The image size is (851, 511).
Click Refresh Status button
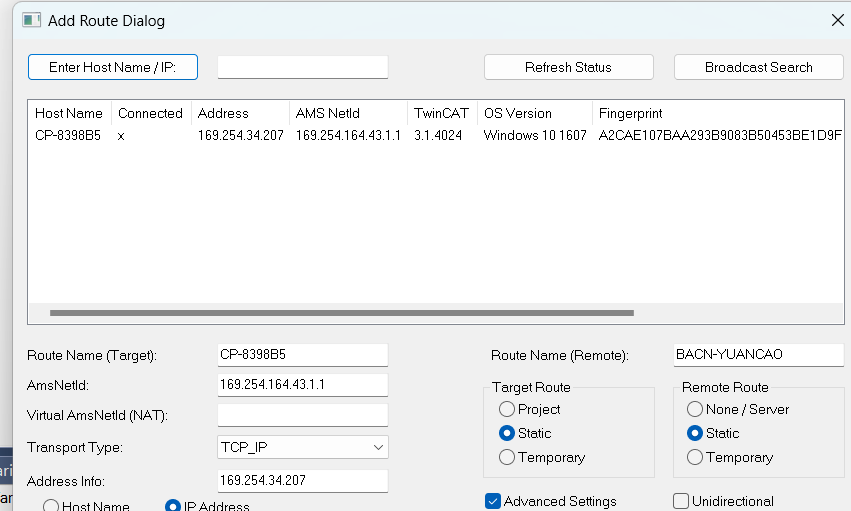click(568, 67)
